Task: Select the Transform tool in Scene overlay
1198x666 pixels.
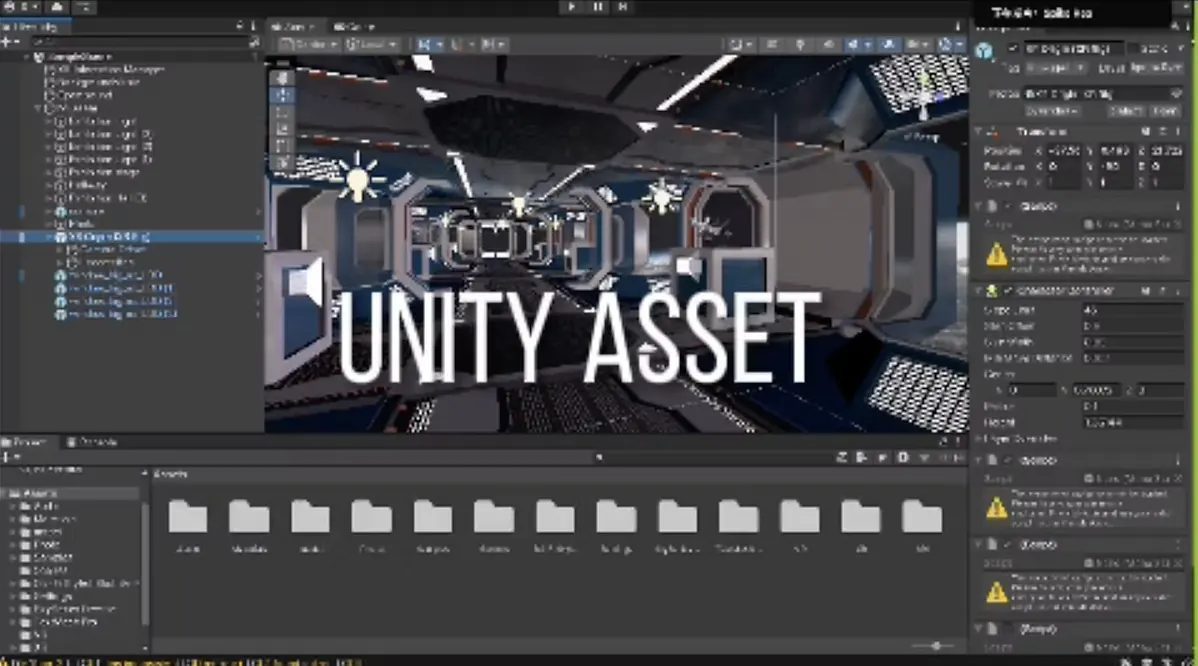Action: (x=283, y=162)
